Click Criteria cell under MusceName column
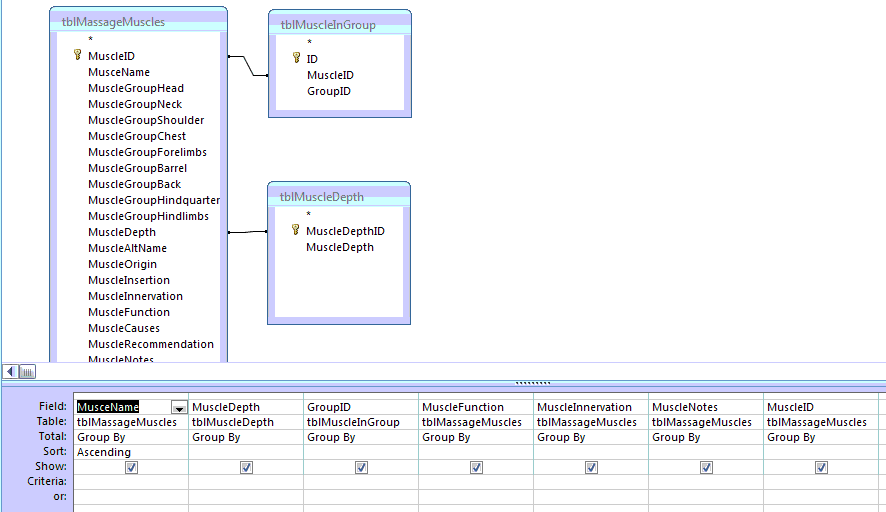The image size is (886, 512). click(131, 481)
